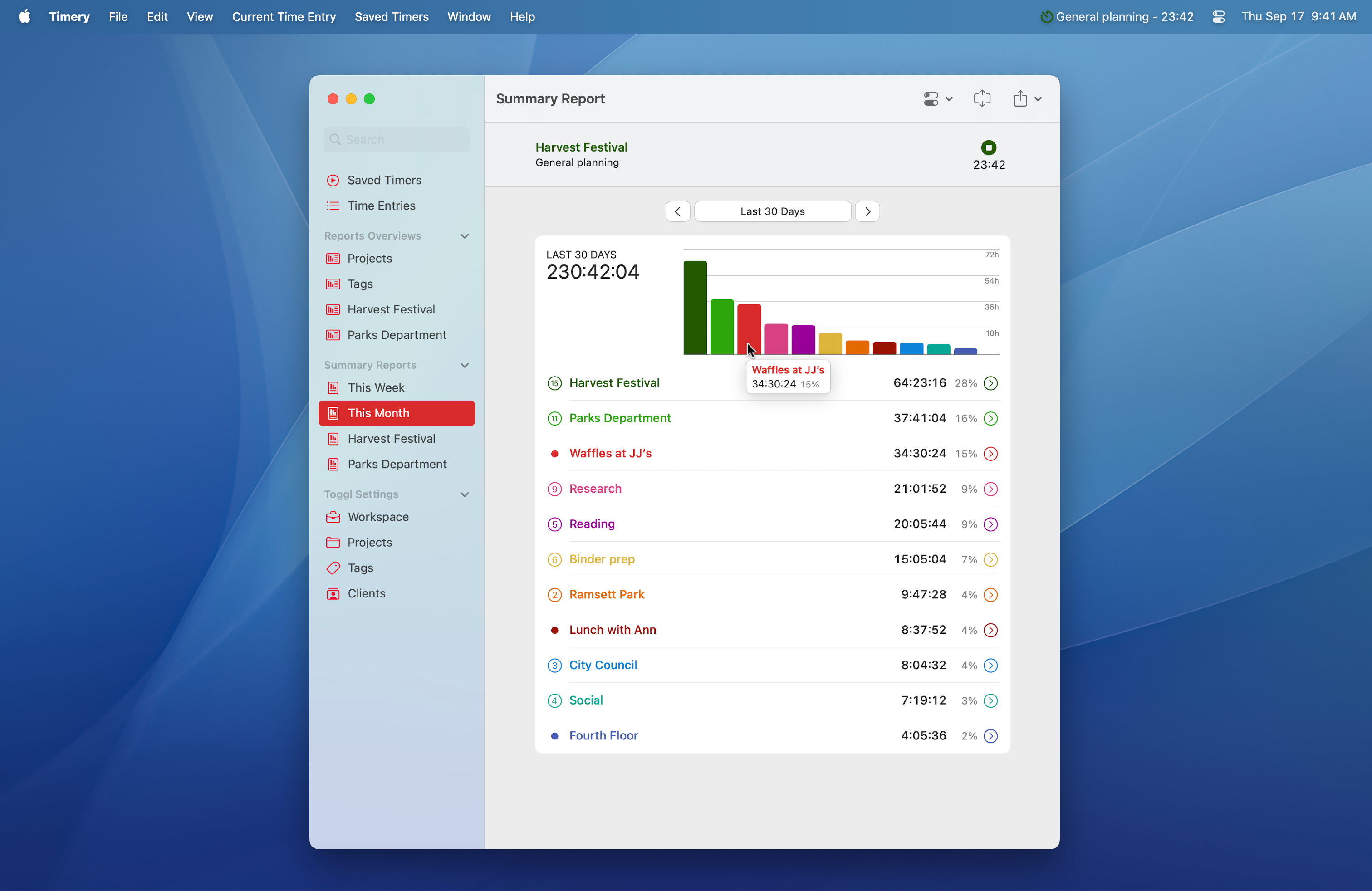Open Saved Timers in sidebar
The height and width of the screenshot is (891, 1372).
tap(397, 181)
